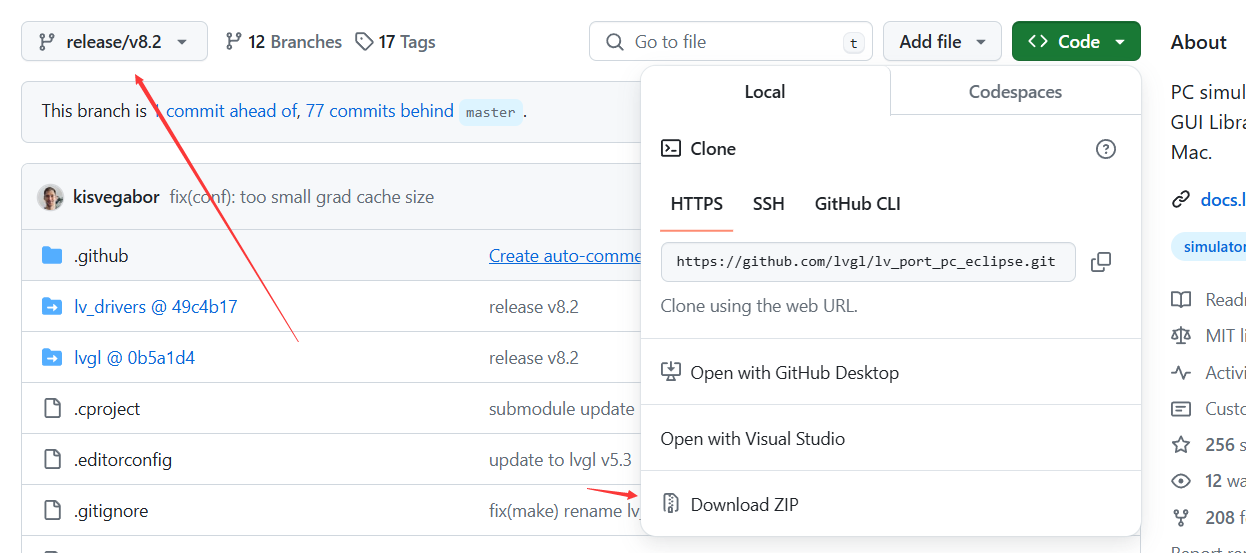Select the GitHub CLI clone tab

click(x=858, y=203)
